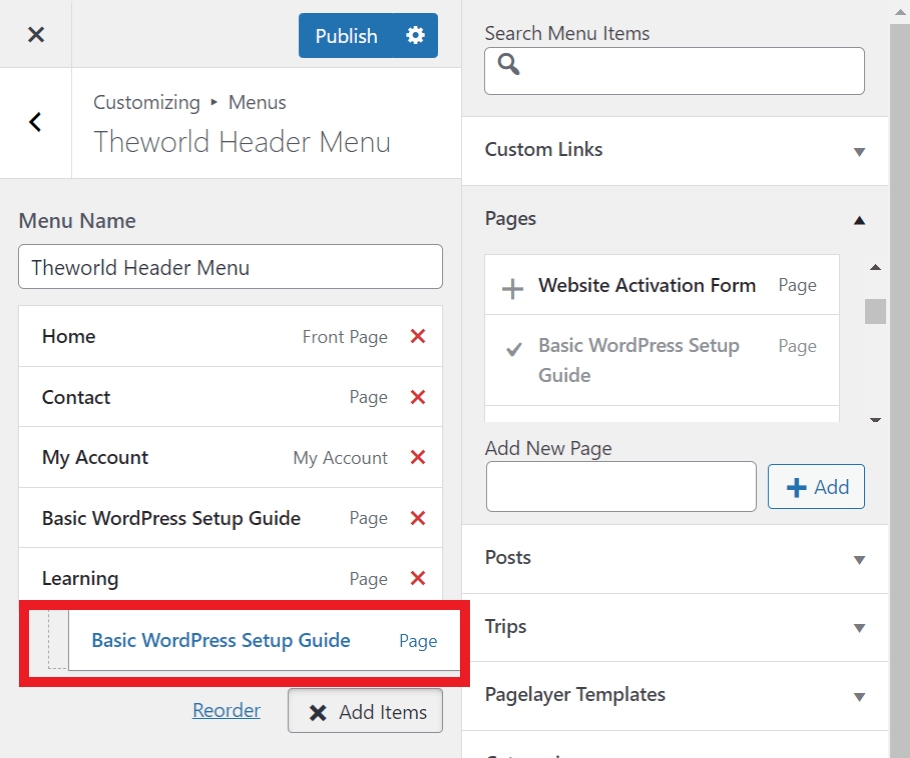Remove the Learning page item
The image size is (910, 758).
(418, 578)
